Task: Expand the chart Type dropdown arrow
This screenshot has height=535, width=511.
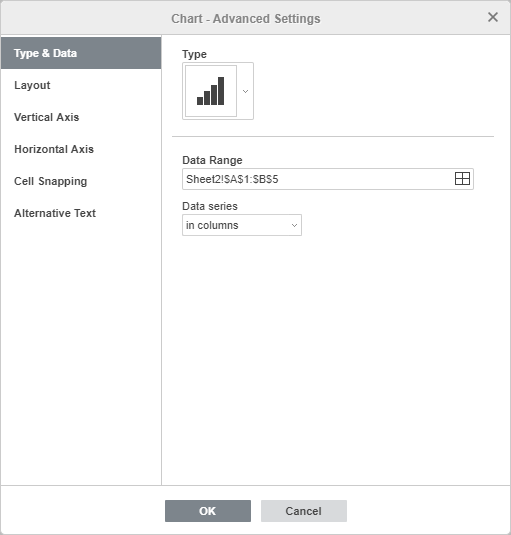Action: pos(245,91)
